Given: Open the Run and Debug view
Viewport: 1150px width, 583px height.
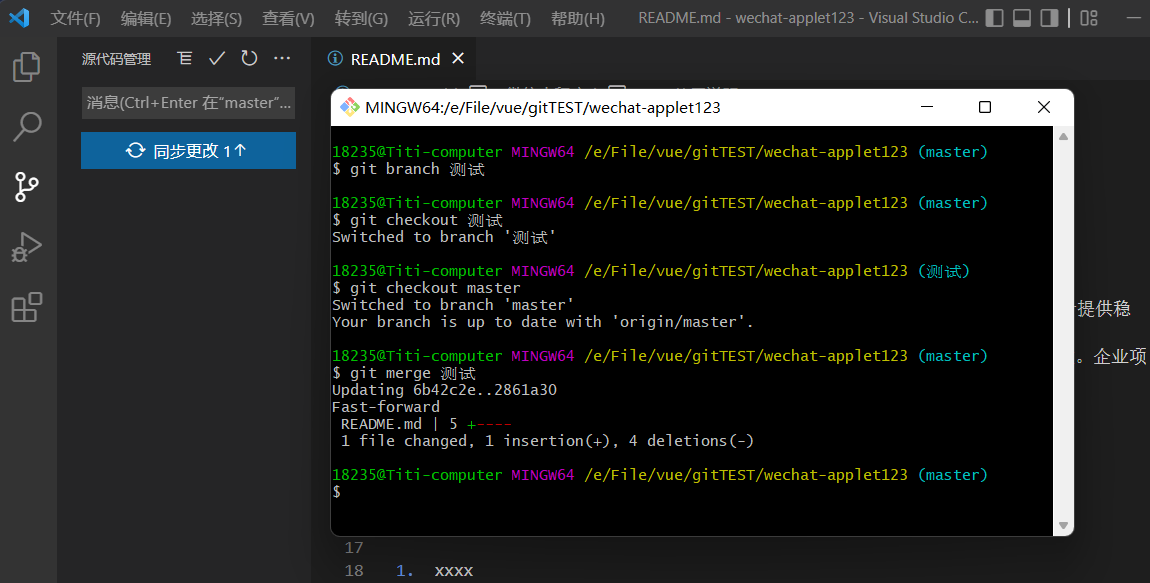Looking at the screenshot, I should [x=26, y=247].
